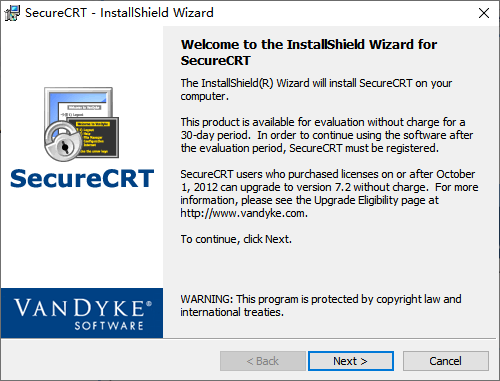Cancel the SecureCRT installation
The height and width of the screenshot is (381, 500).
(446, 361)
